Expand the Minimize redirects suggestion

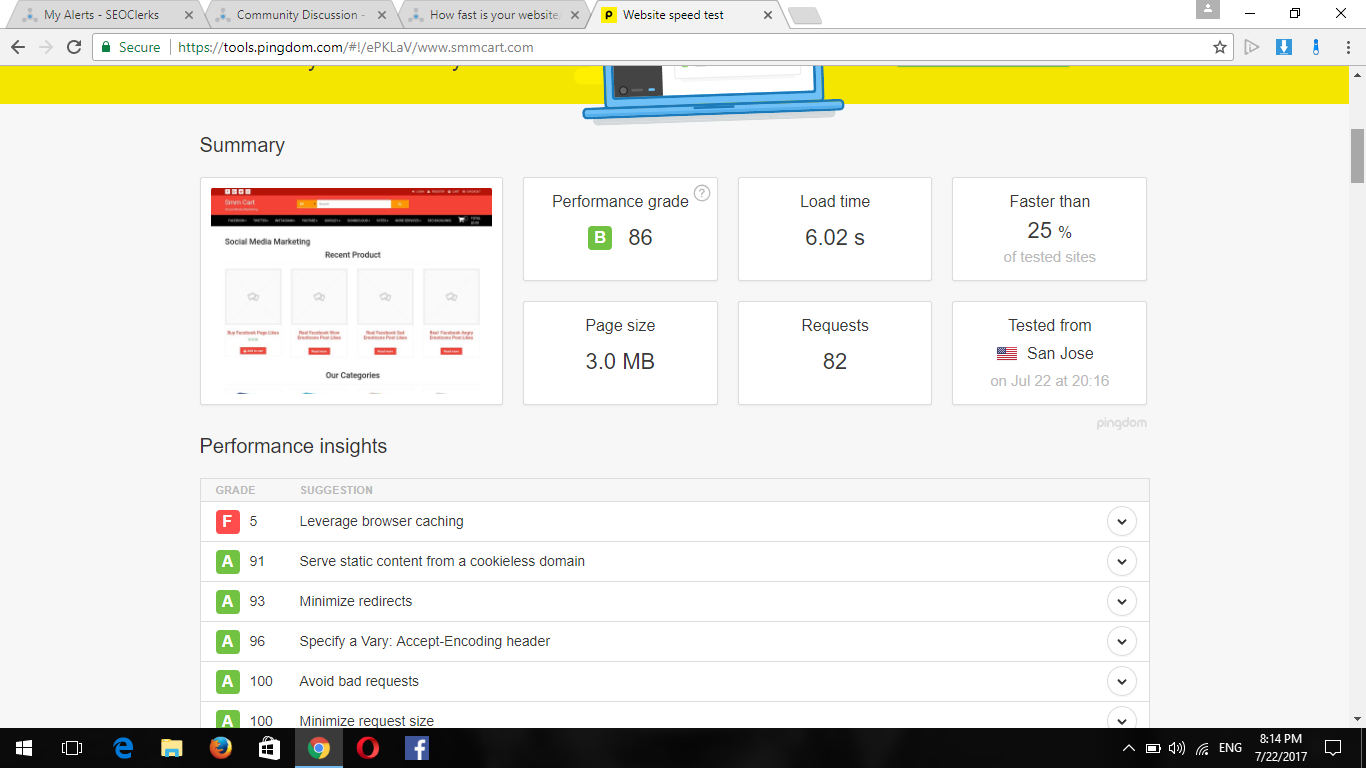point(1122,601)
